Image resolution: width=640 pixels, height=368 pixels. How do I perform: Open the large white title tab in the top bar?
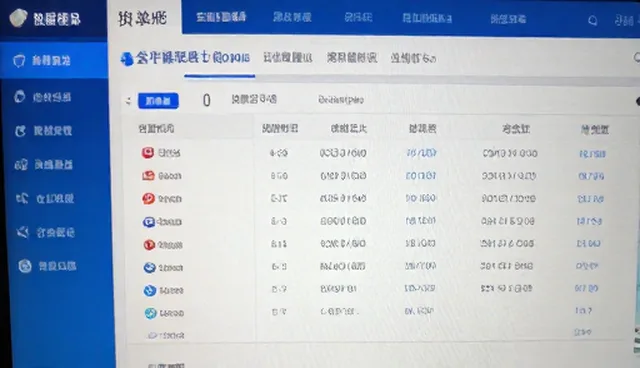(x=144, y=18)
